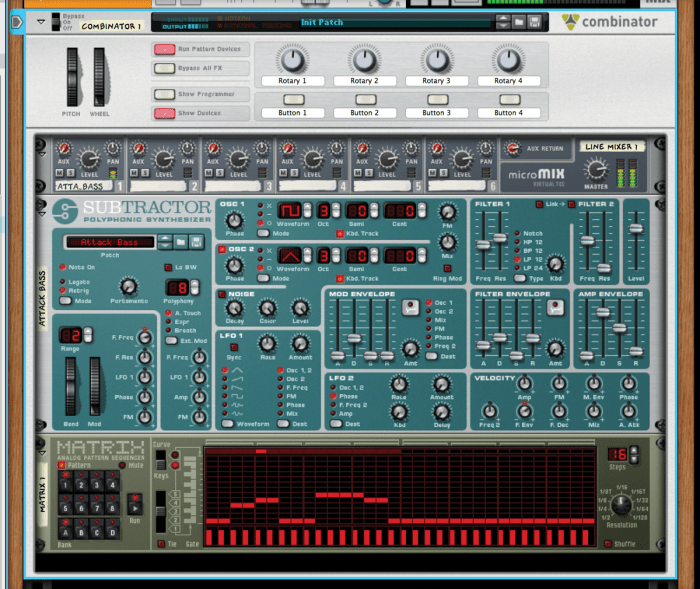700x589 pixels.
Task: Click the LFO 2 Amount knob
Action: click(442, 384)
